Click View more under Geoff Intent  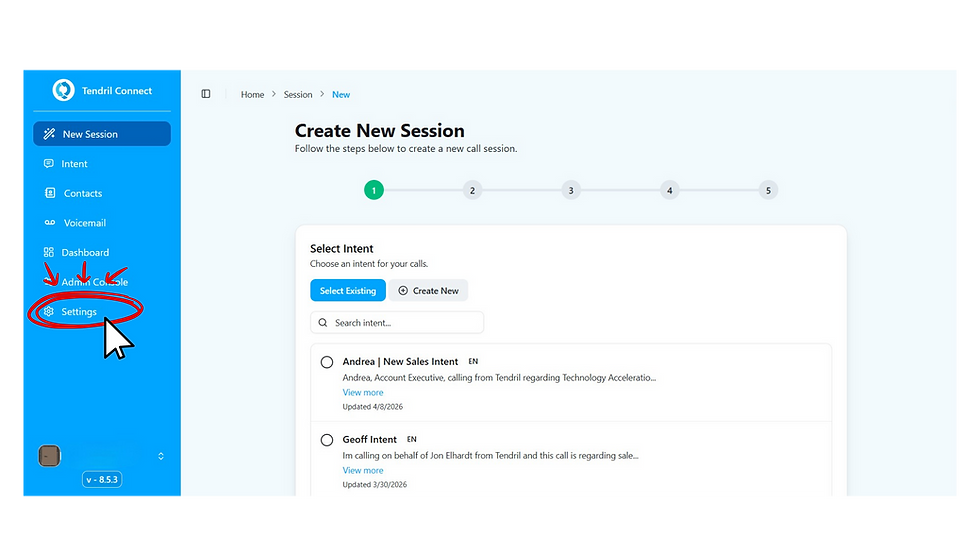click(x=362, y=470)
